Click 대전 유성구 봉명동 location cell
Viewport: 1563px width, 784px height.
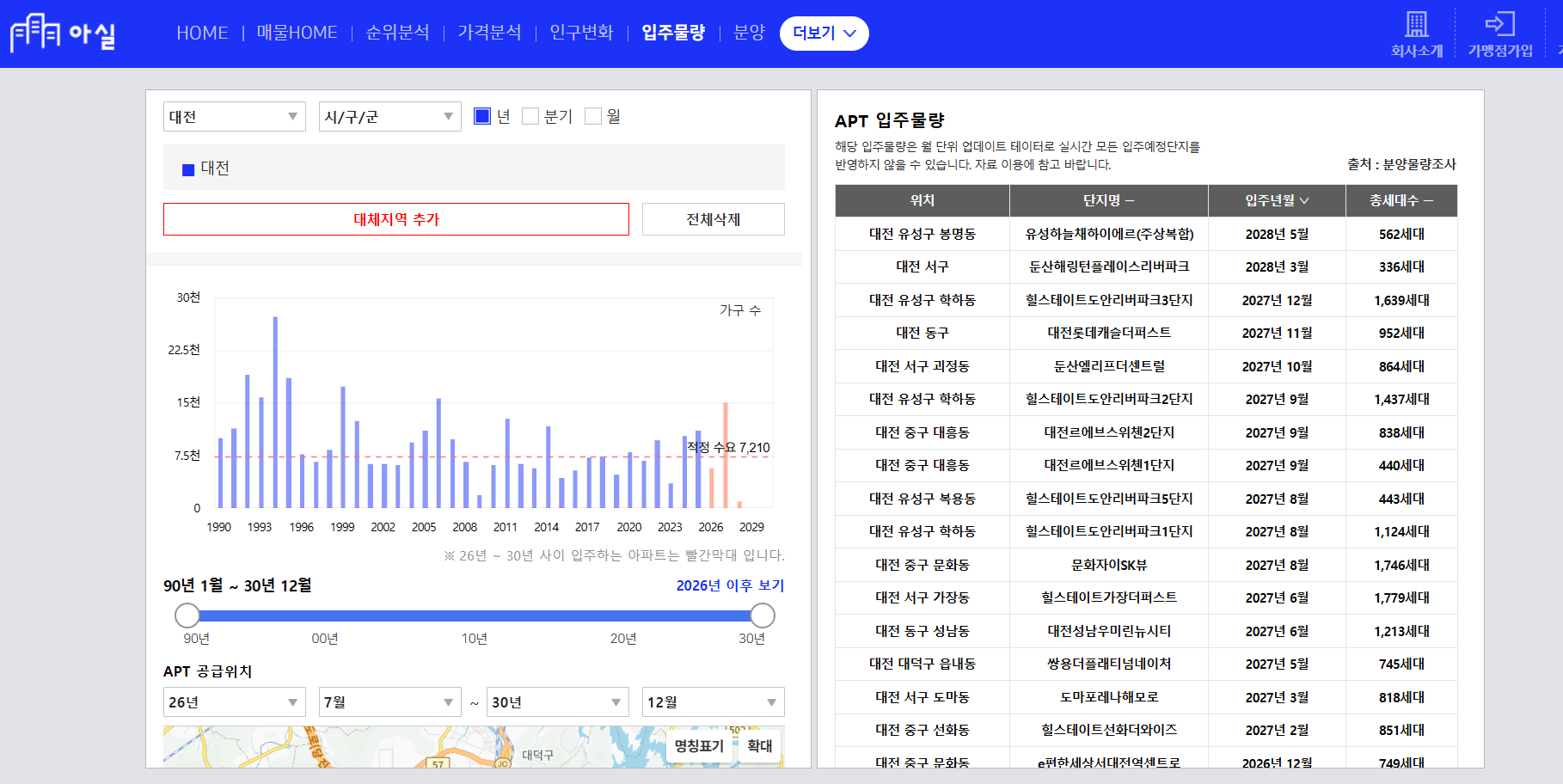[922, 234]
